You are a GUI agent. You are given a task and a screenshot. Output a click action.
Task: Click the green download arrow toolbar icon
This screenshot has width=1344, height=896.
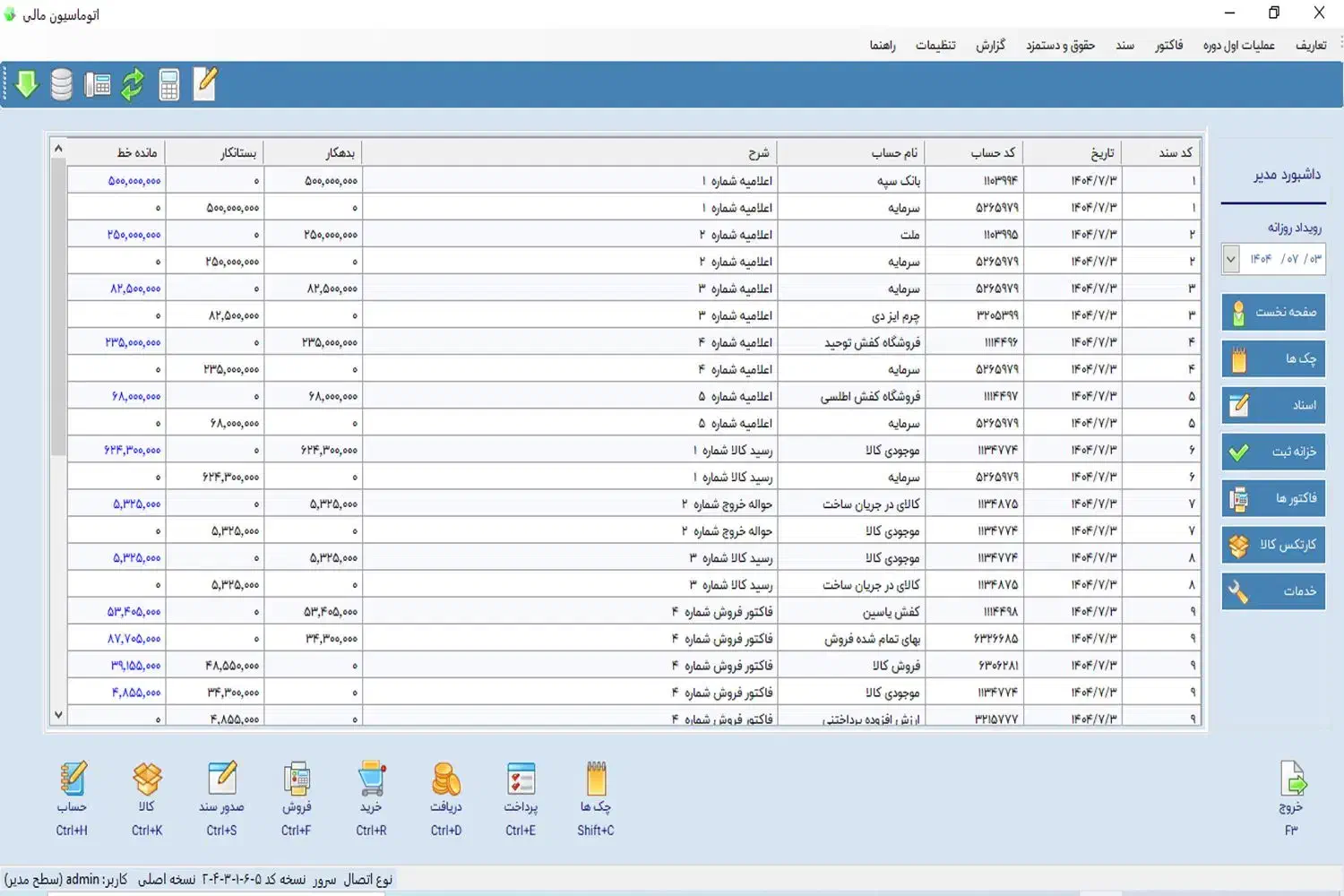click(27, 84)
